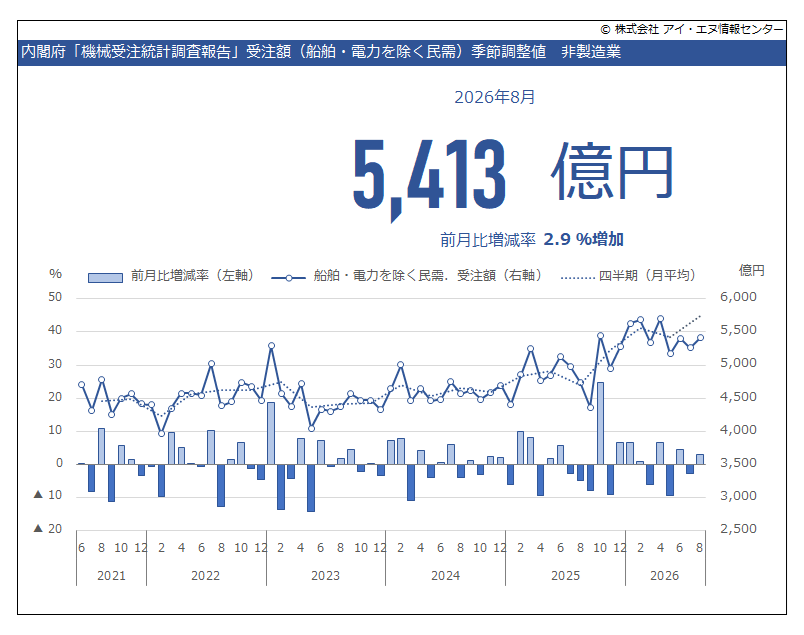Screen dimensions: 804x635
Task: Click the left axis value 50
Action: pos(55,297)
